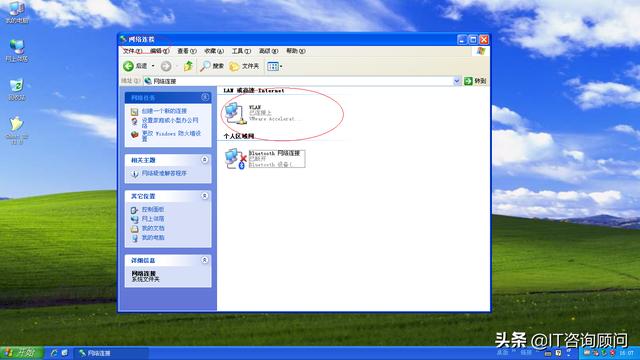Open the Back history dropdown arrow
The width and height of the screenshot is (640, 360).
pos(153,66)
